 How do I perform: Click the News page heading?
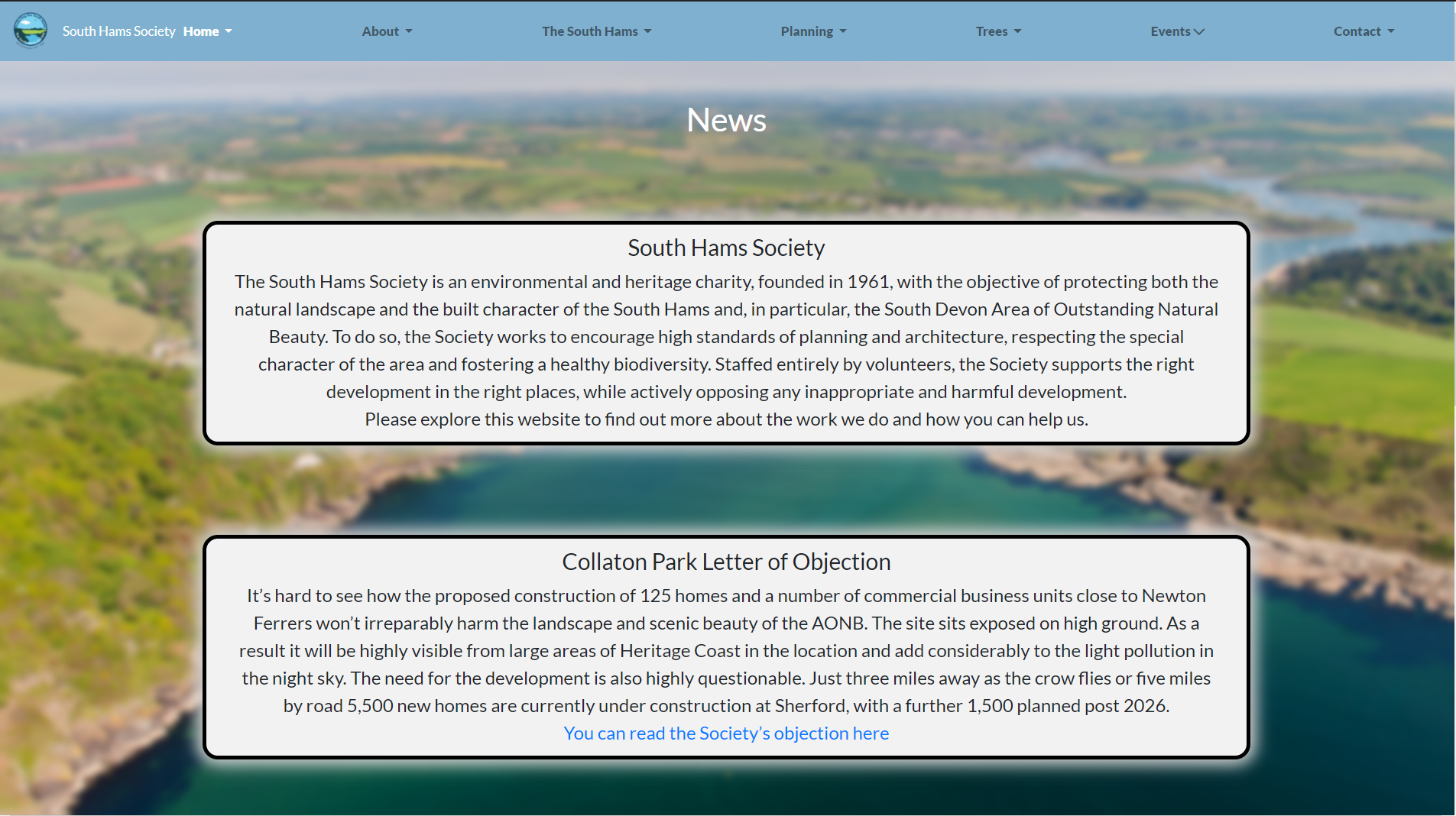click(726, 120)
